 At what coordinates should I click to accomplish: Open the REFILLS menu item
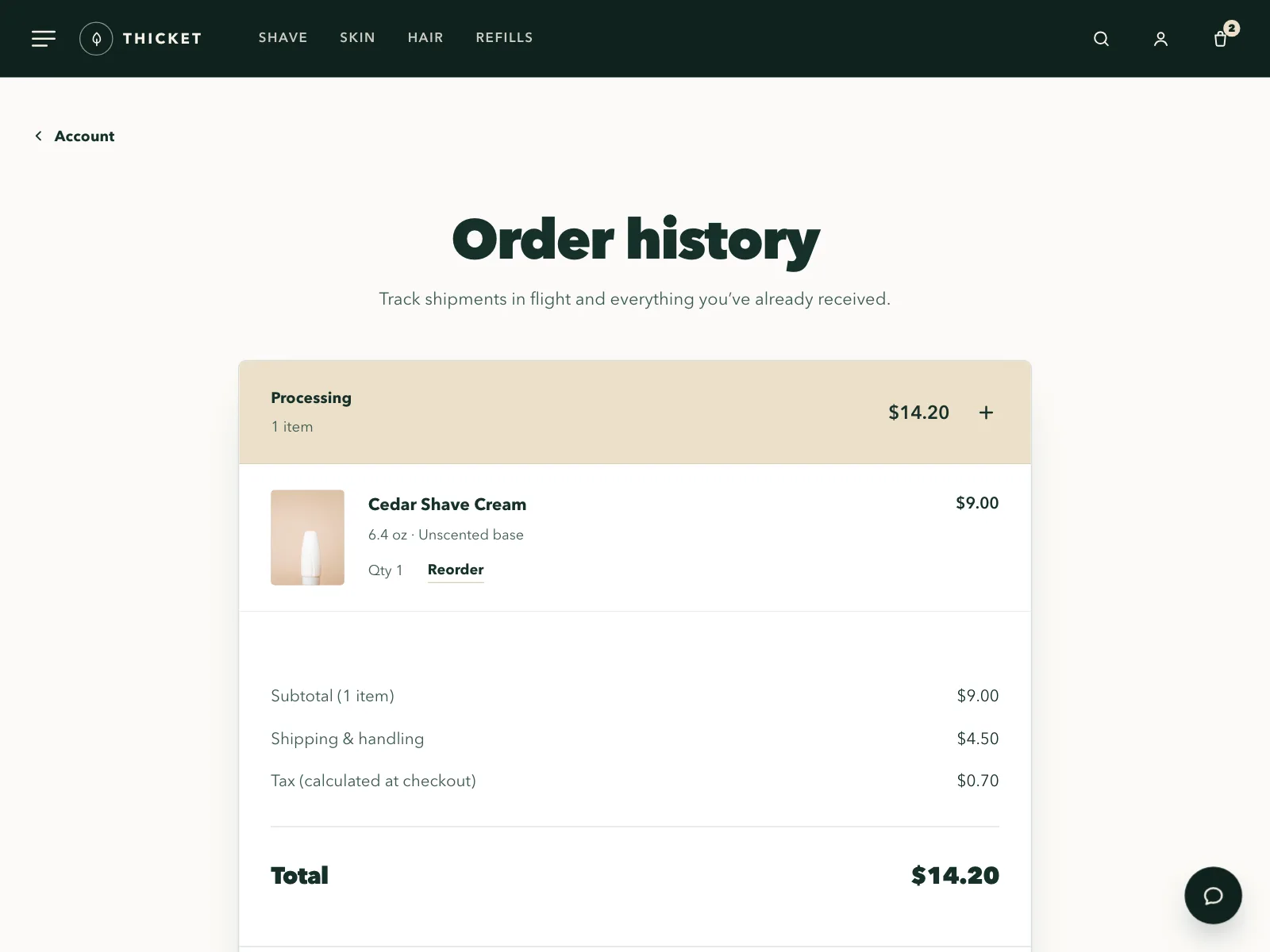[x=504, y=37]
